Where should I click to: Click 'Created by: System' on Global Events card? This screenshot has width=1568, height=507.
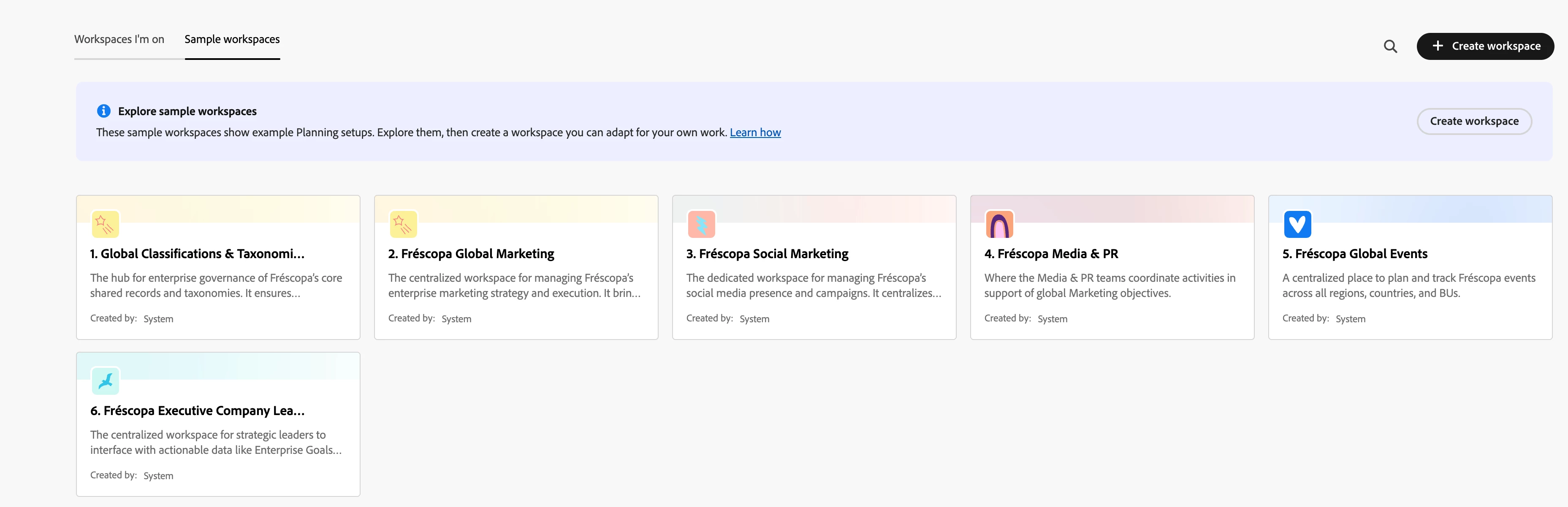click(x=1324, y=318)
